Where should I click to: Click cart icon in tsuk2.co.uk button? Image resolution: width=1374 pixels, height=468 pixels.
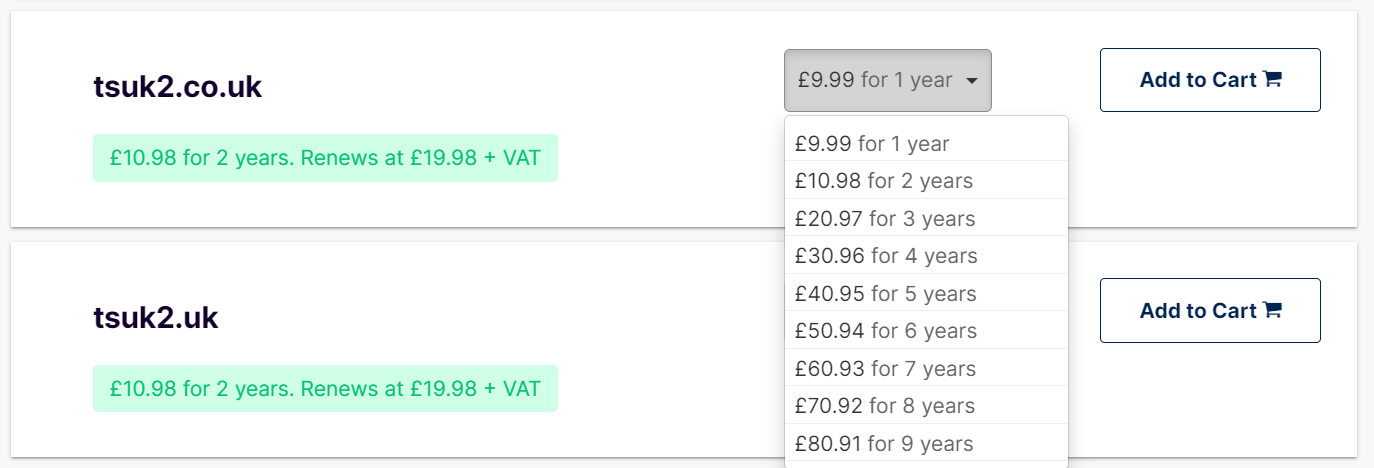[x=1272, y=80]
